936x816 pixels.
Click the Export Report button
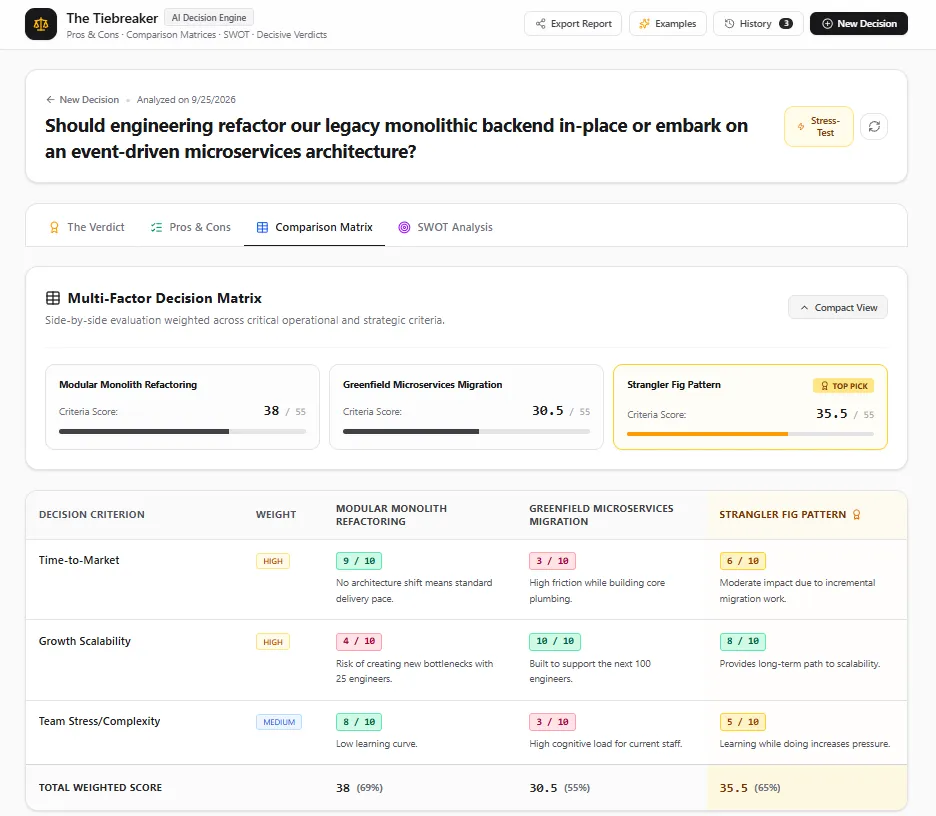[573, 24]
